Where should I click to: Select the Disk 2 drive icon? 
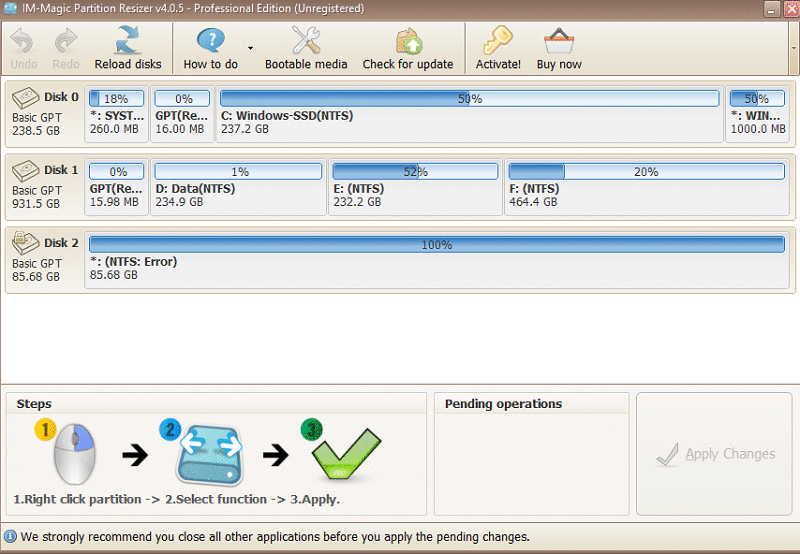click(25, 244)
